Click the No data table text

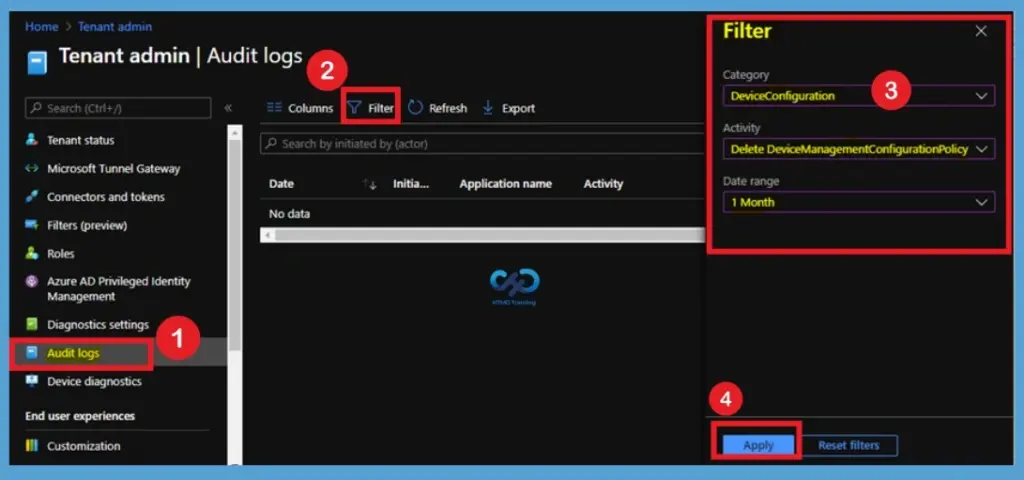pyautogui.click(x=289, y=214)
